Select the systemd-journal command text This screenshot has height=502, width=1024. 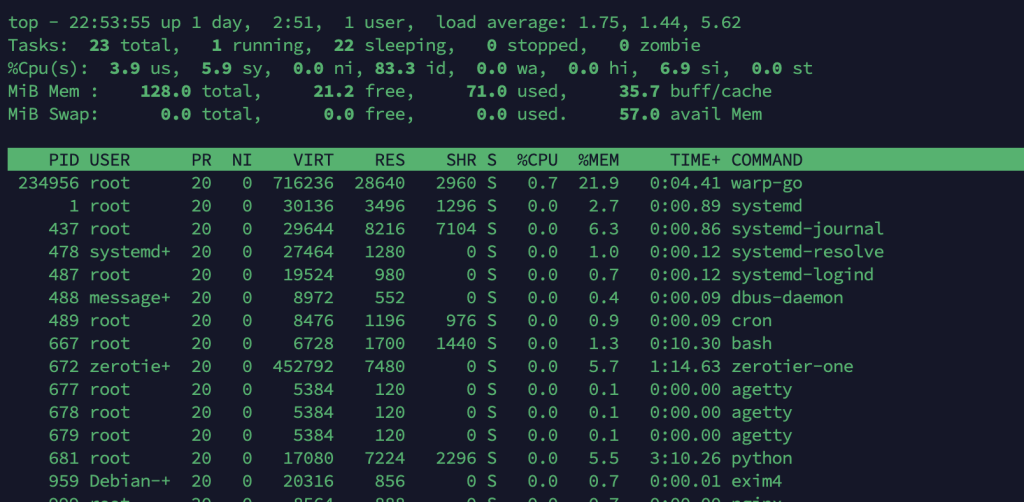[807, 229]
